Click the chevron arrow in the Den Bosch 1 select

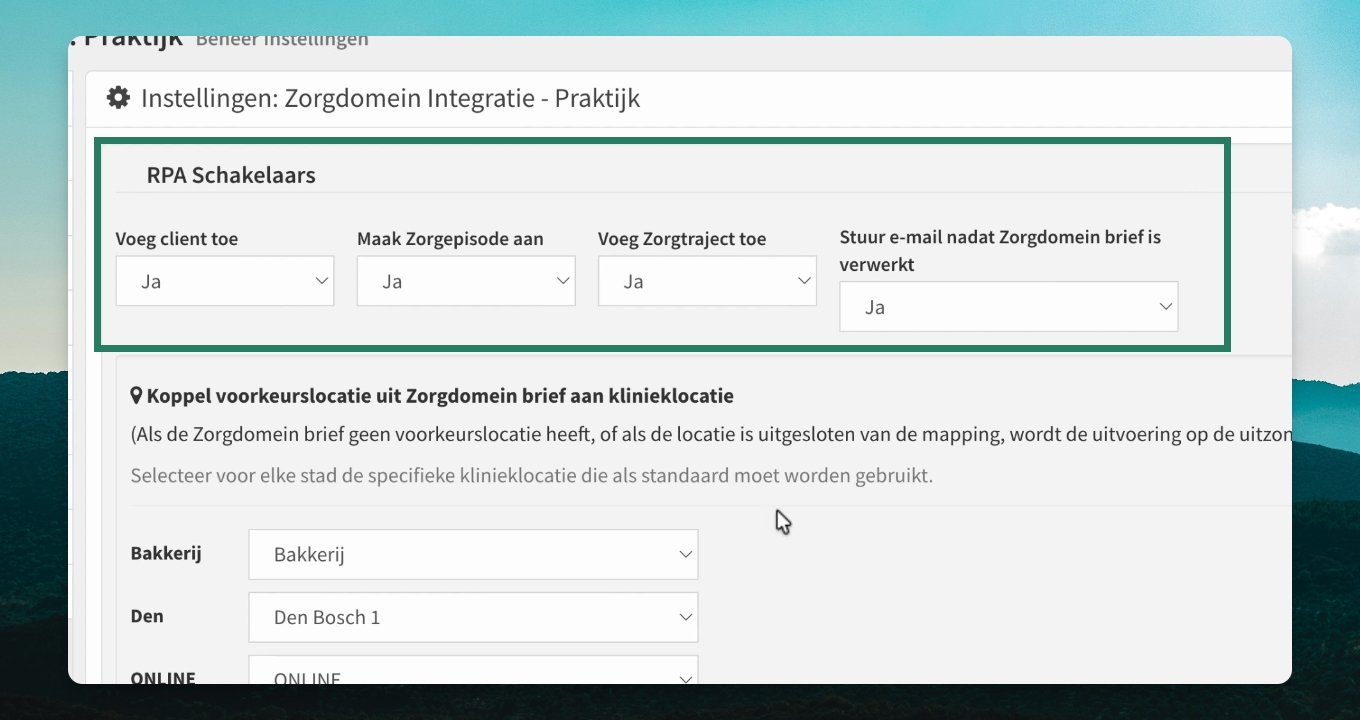click(686, 617)
